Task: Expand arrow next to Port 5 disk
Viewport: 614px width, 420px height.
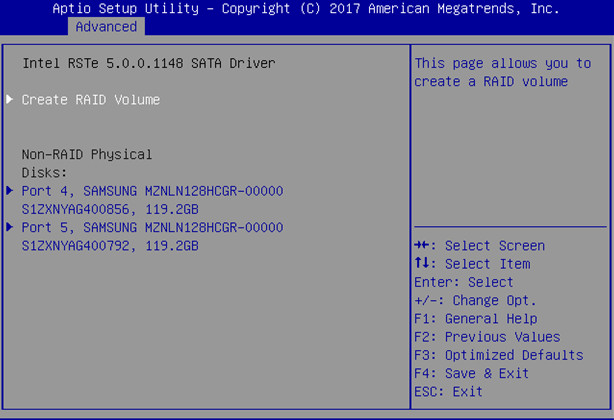Action: [10, 227]
